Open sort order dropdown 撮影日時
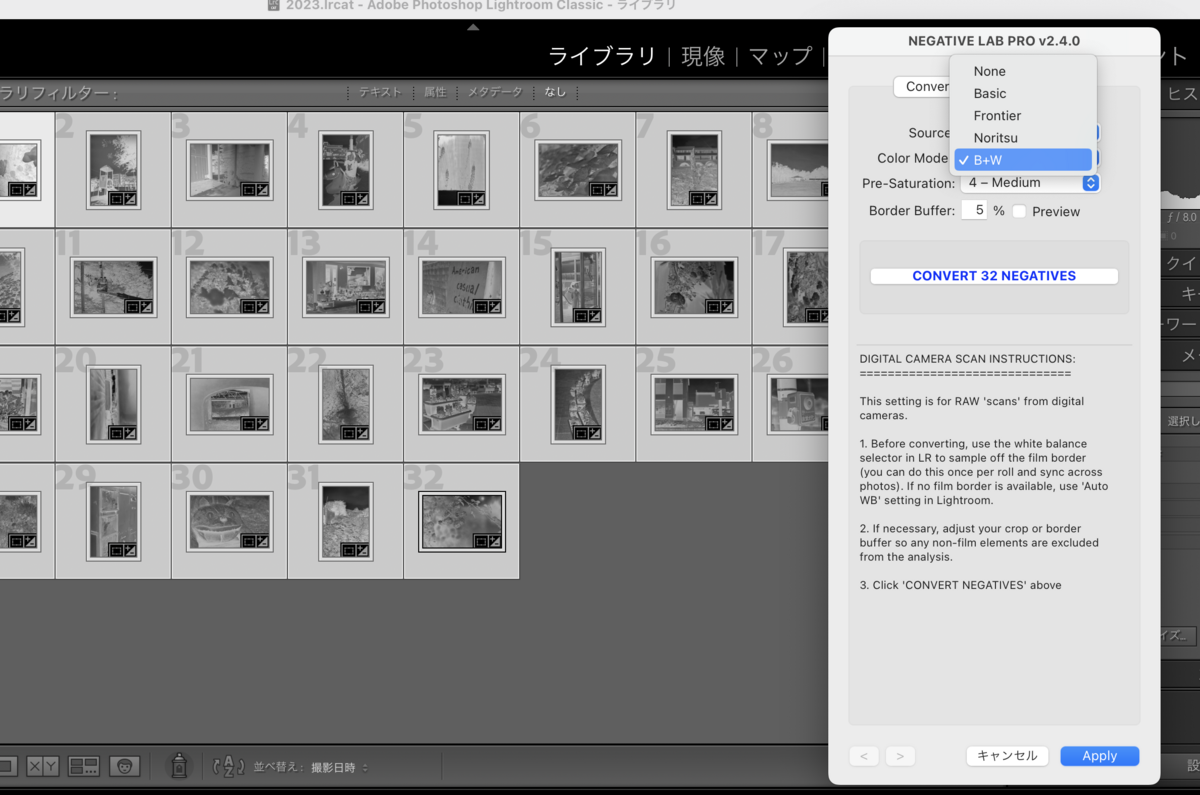Screen dimensions: 1200x795 (x=339, y=767)
